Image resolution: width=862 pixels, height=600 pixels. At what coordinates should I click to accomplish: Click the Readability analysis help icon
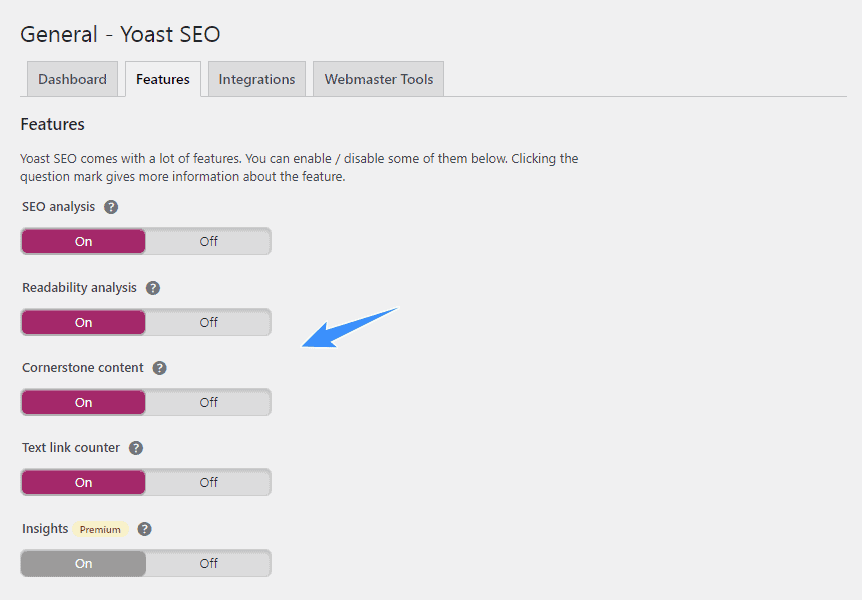tap(153, 288)
